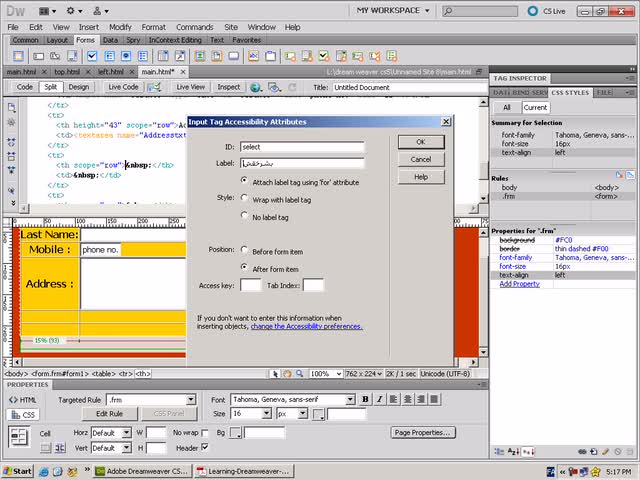Click the Label input field in dialog
This screenshot has height=480, width=640.
coord(302,163)
